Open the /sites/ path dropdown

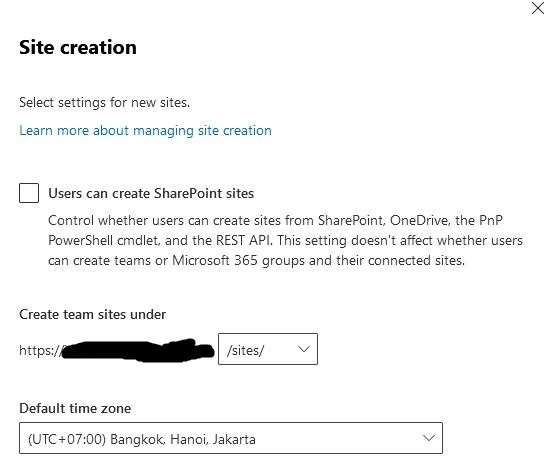point(268,349)
